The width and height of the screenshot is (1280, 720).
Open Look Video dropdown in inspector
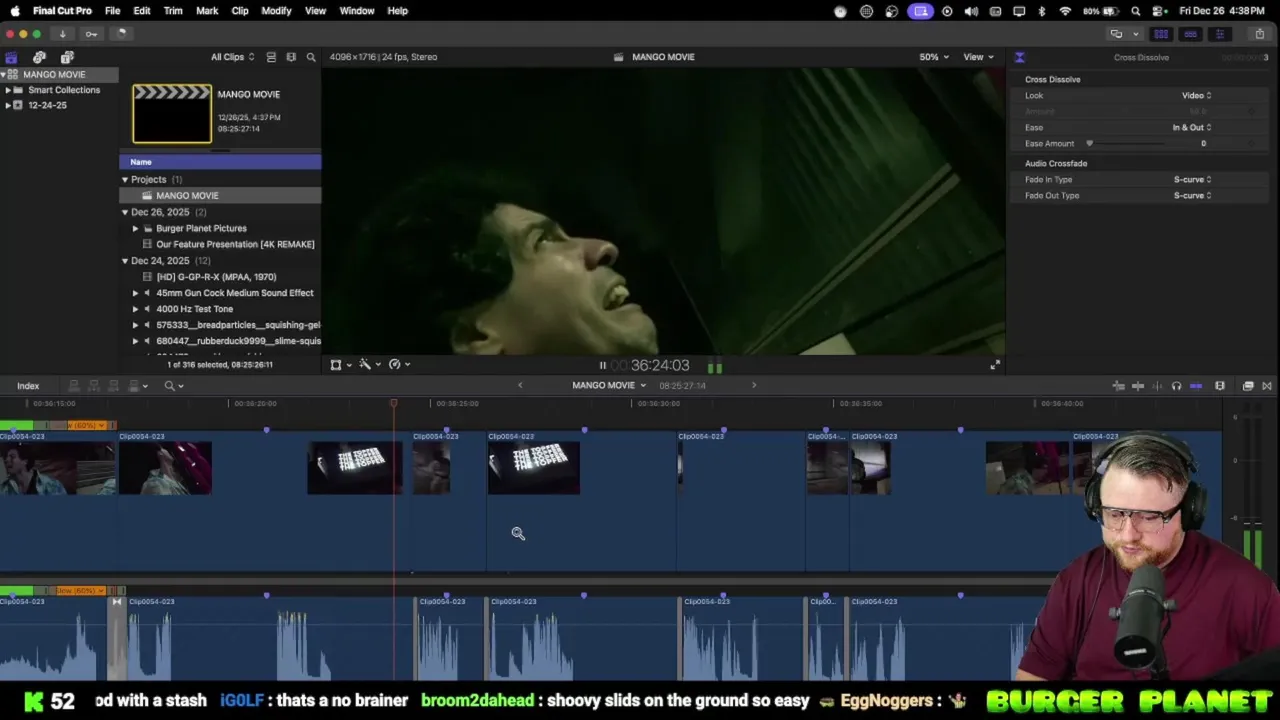tap(1196, 95)
